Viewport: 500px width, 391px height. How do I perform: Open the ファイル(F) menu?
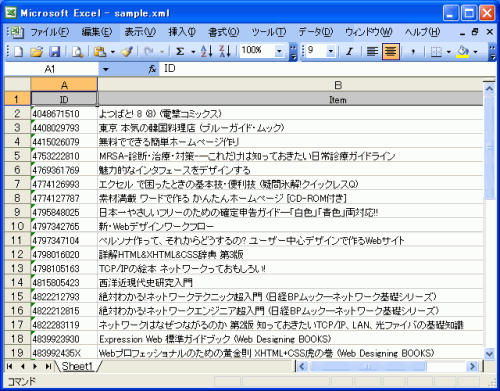pos(50,32)
